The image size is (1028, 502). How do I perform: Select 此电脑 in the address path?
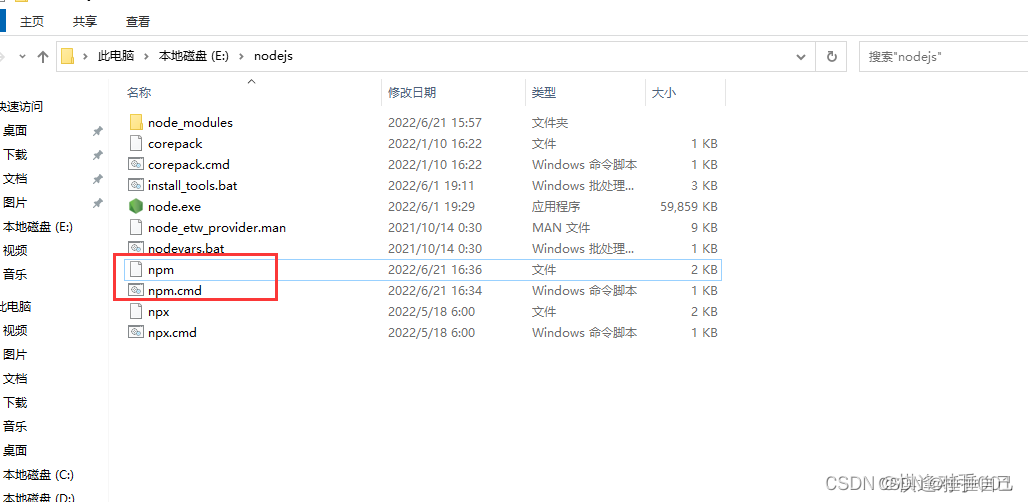[116, 56]
